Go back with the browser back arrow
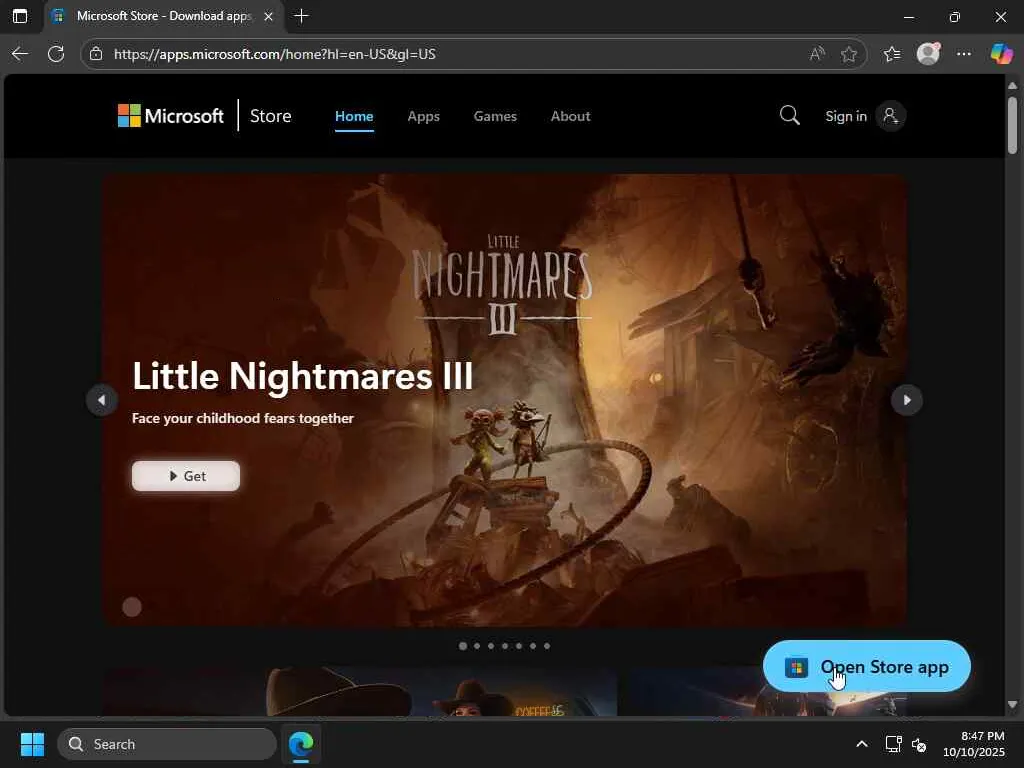Image resolution: width=1024 pixels, height=768 pixels. (20, 54)
